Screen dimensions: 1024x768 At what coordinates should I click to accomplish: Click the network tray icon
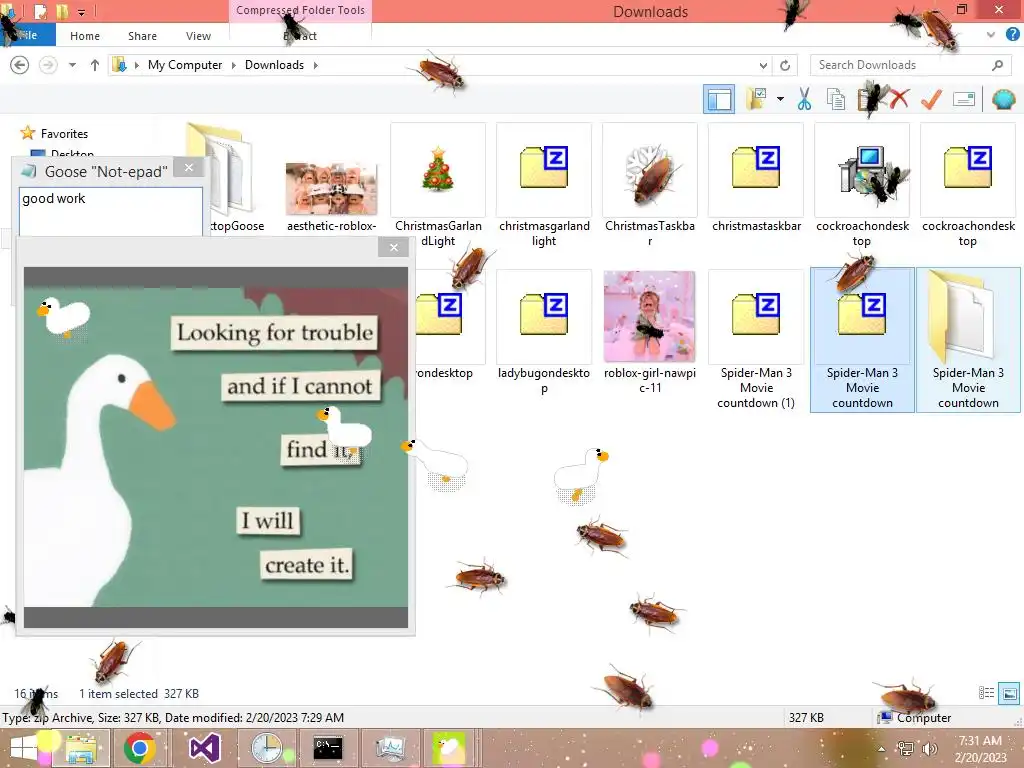click(x=906, y=749)
